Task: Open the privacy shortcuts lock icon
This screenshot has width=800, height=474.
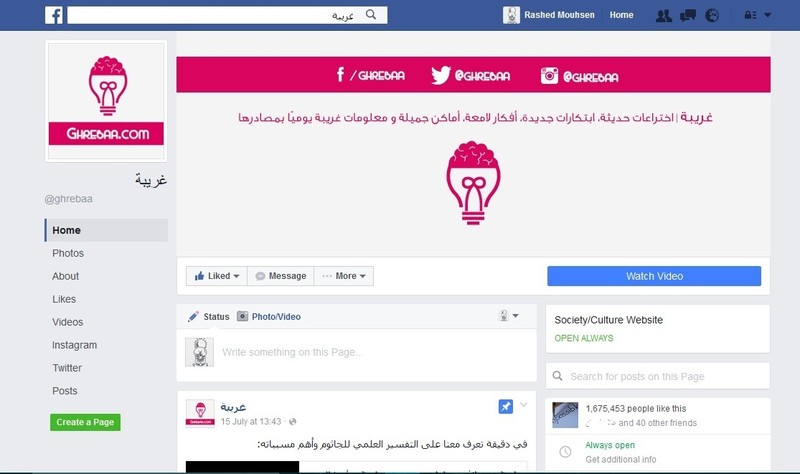Action: [x=750, y=15]
